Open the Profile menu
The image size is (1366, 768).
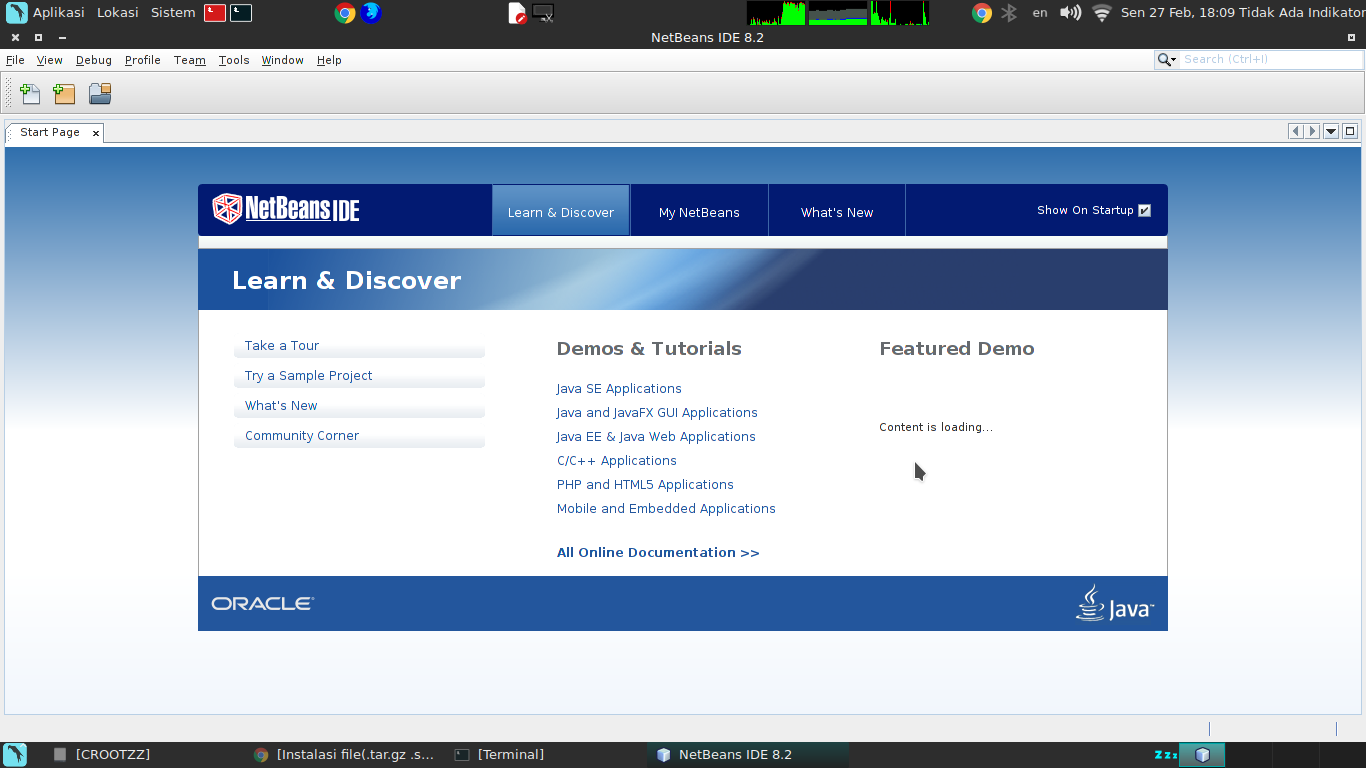pos(143,60)
